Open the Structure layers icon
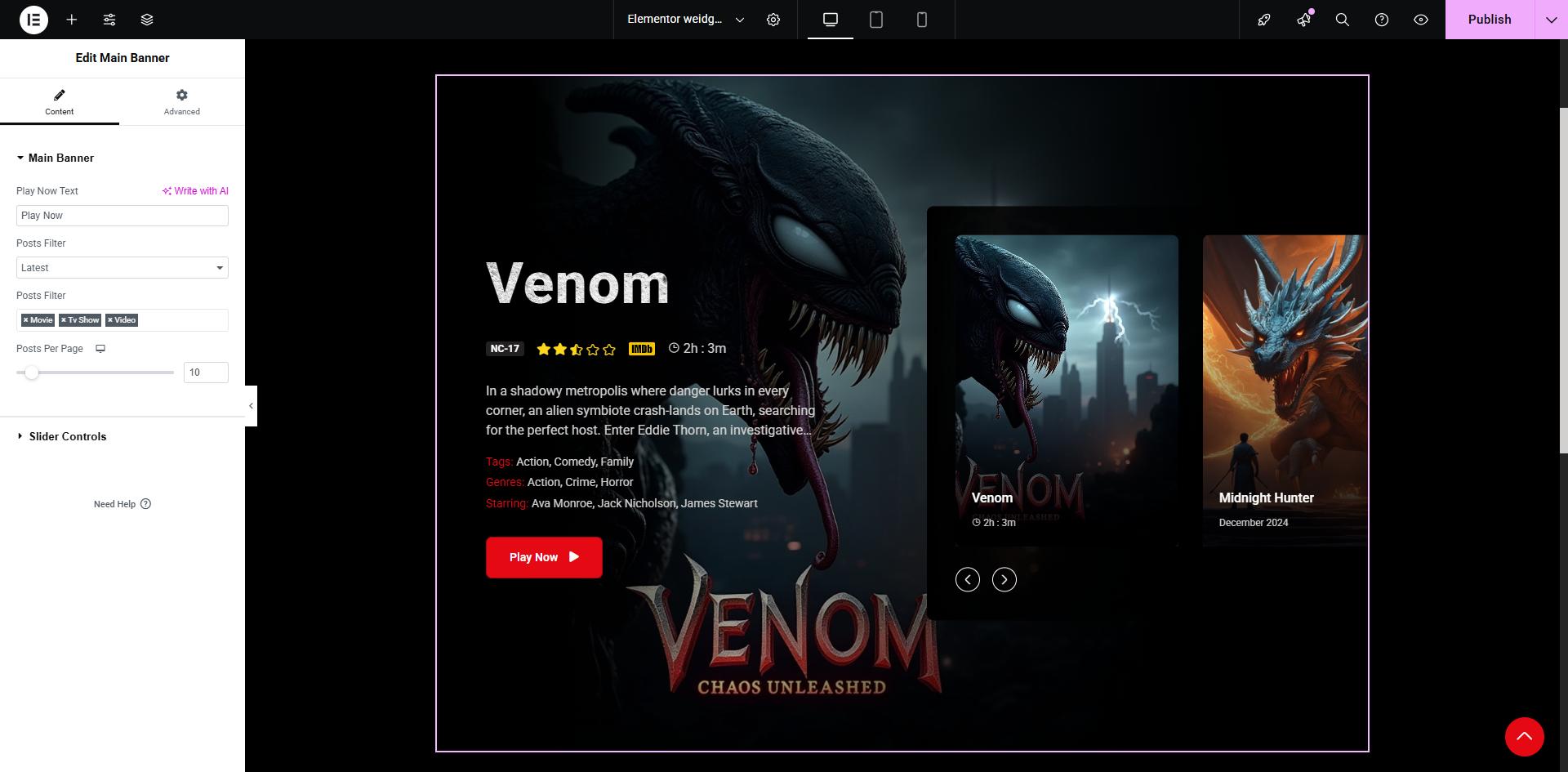This screenshot has height=772, width=1568. pyautogui.click(x=147, y=20)
